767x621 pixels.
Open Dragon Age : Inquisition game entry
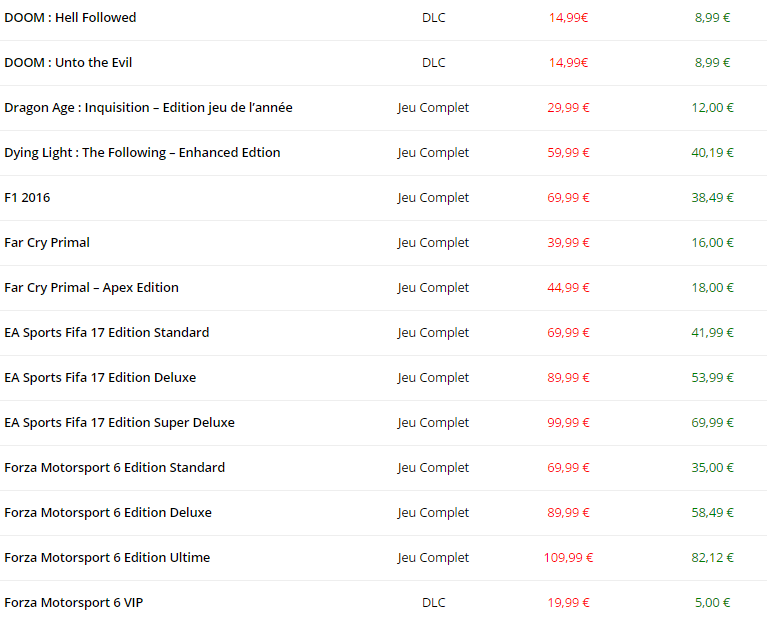click(x=148, y=108)
